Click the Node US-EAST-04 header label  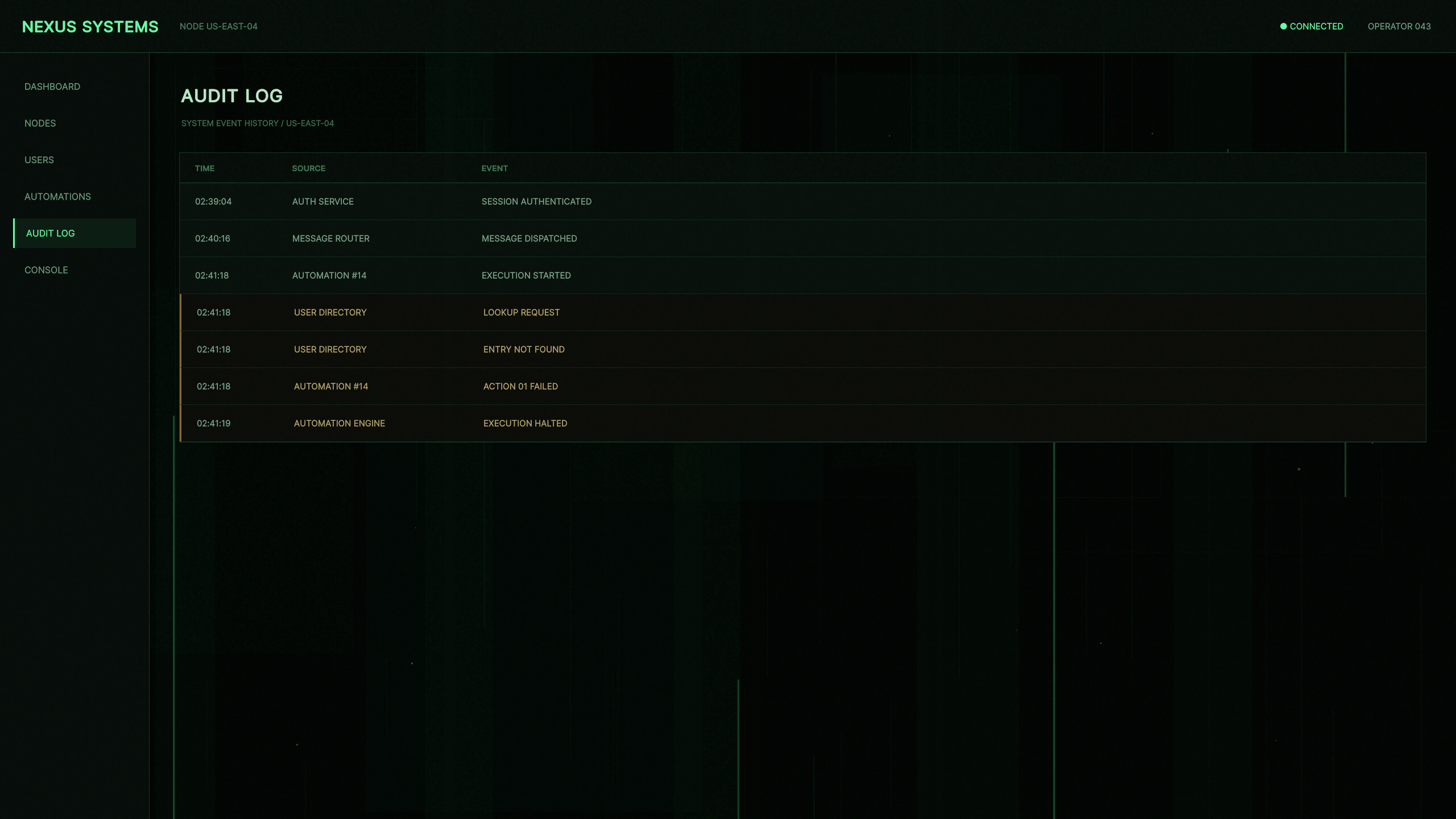point(218,26)
